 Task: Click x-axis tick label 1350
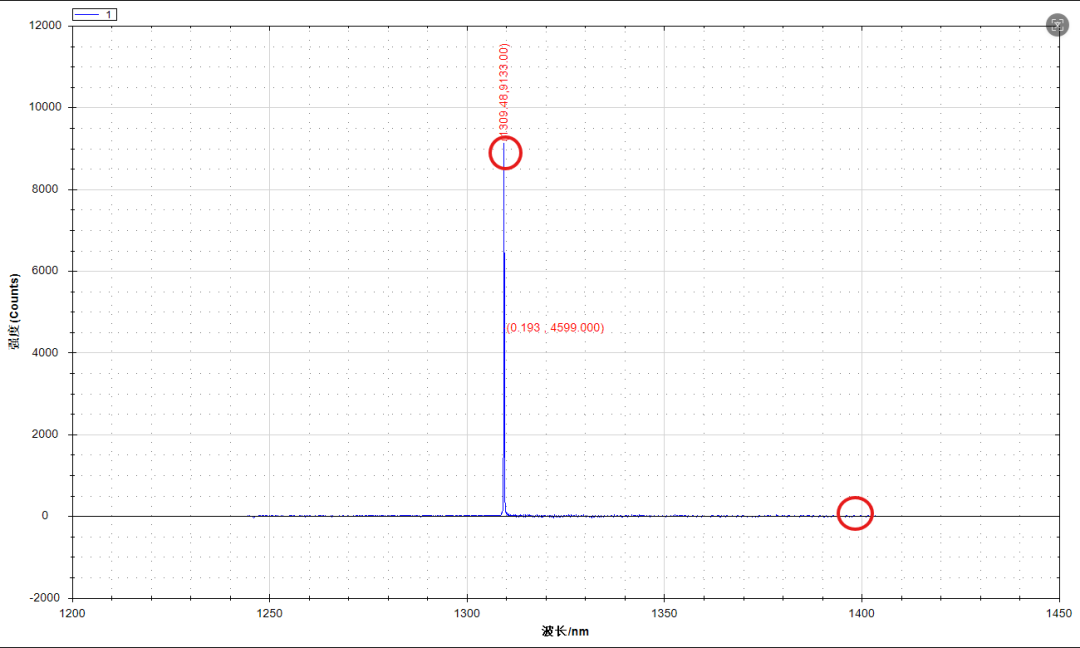(x=664, y=613)
